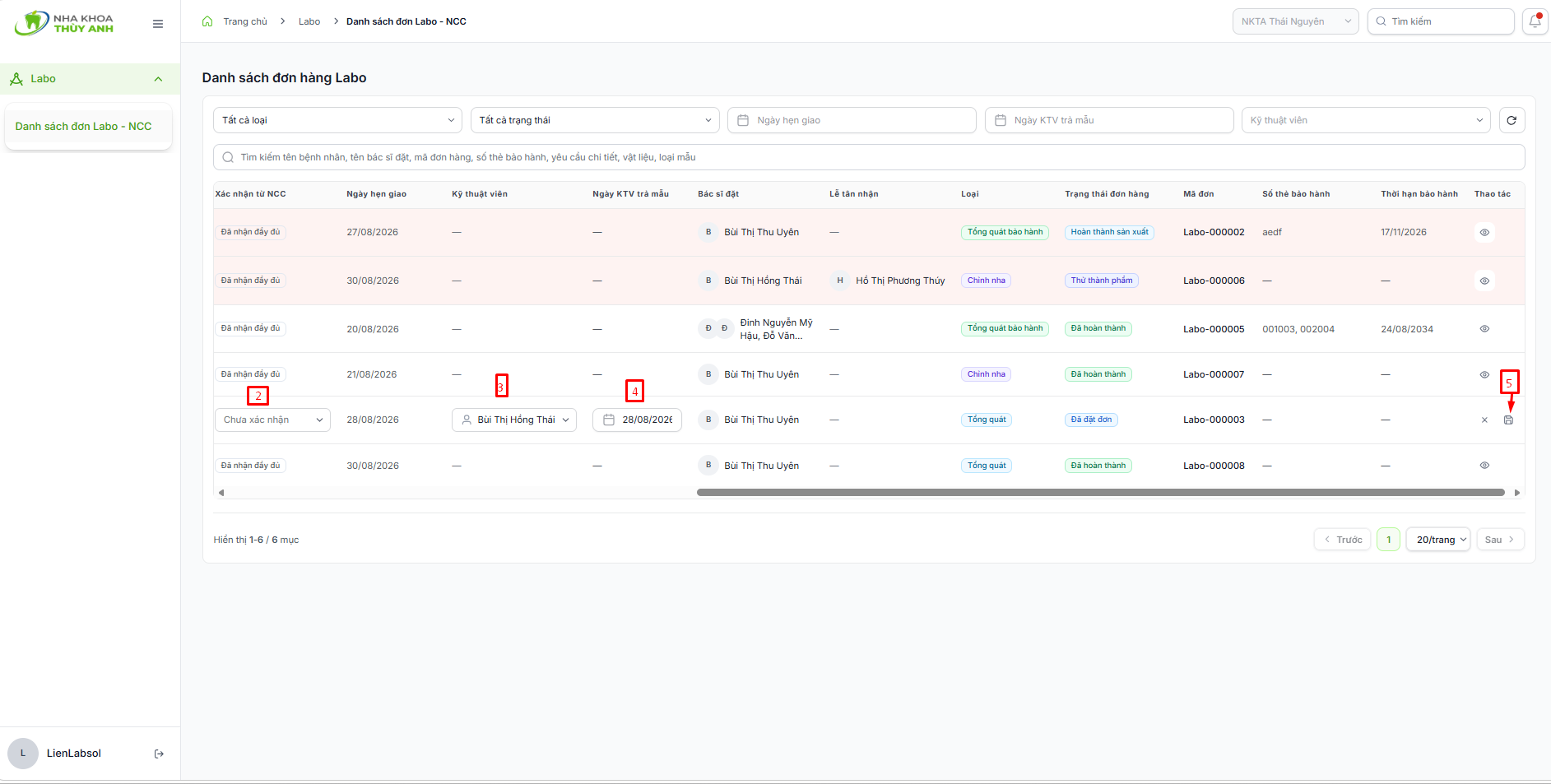Screen dimensions: 1551x784
Task: Click 'Hoàn thành sản xuất' status tag
Action: click(x=1109, y=232)
